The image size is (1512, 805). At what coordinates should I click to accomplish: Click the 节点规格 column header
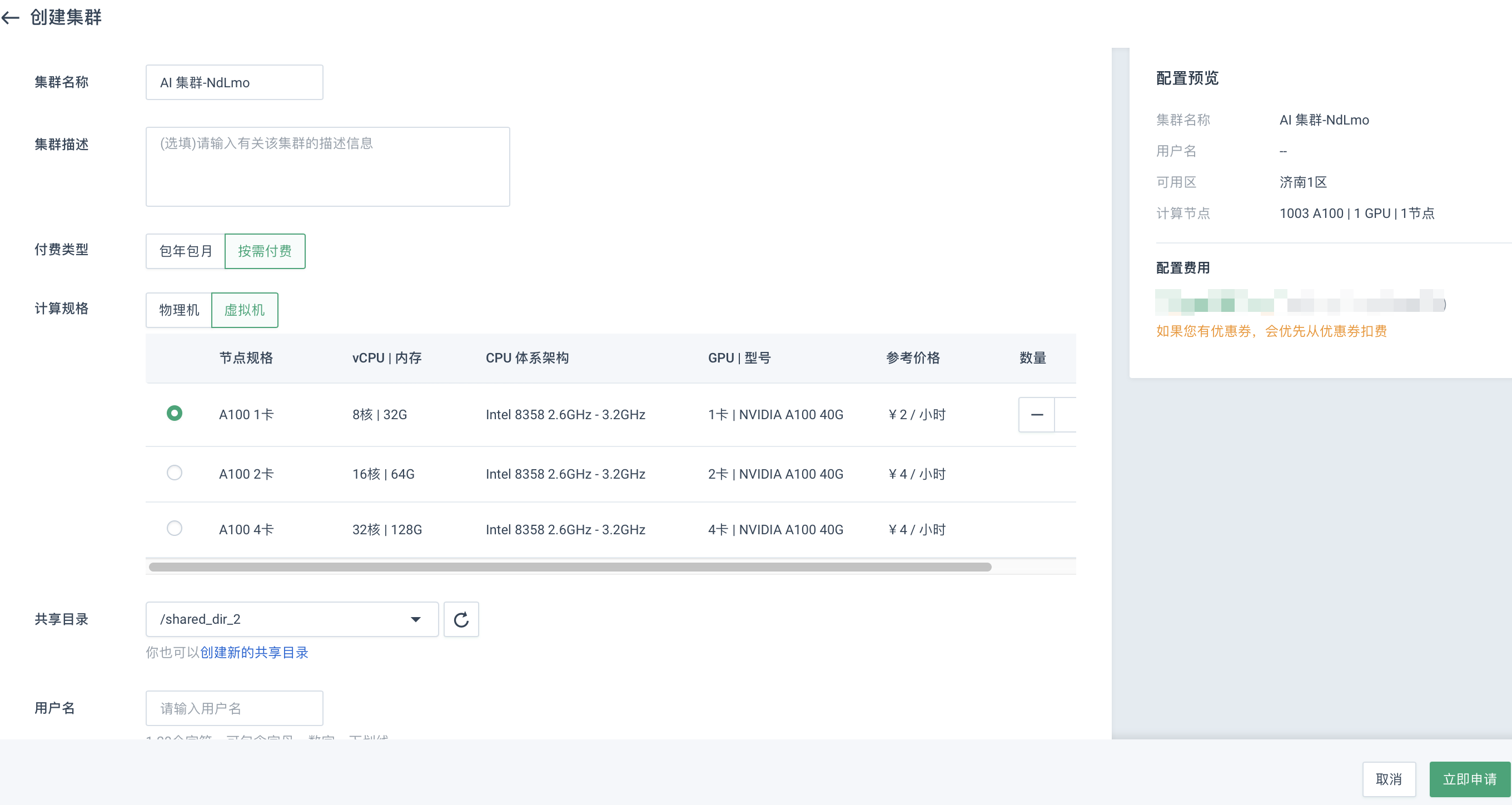[246, 358]
